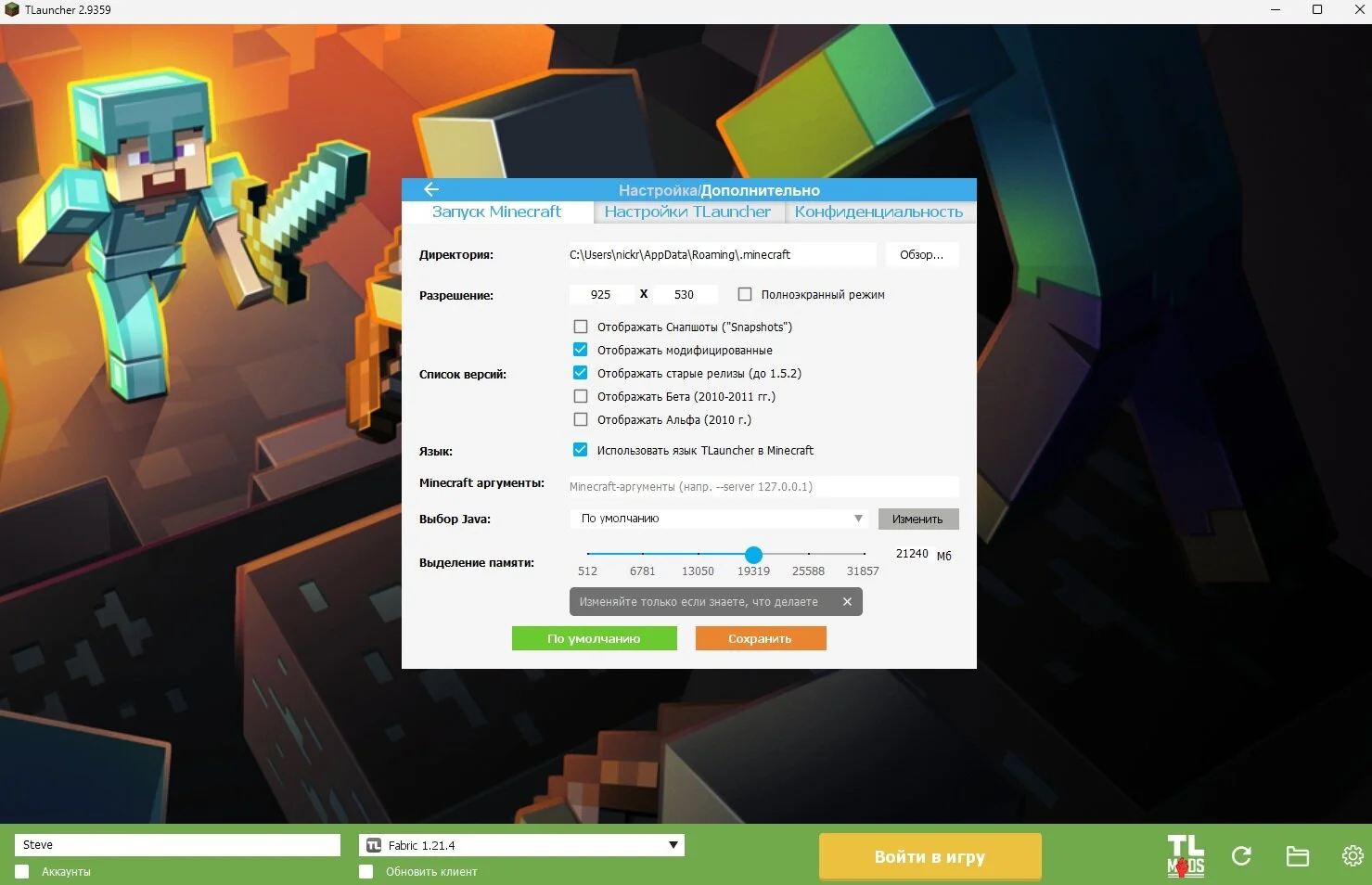Click the refresh icon in bottom bar
Screen dimensions: 1372x885
pos(1241,855)
